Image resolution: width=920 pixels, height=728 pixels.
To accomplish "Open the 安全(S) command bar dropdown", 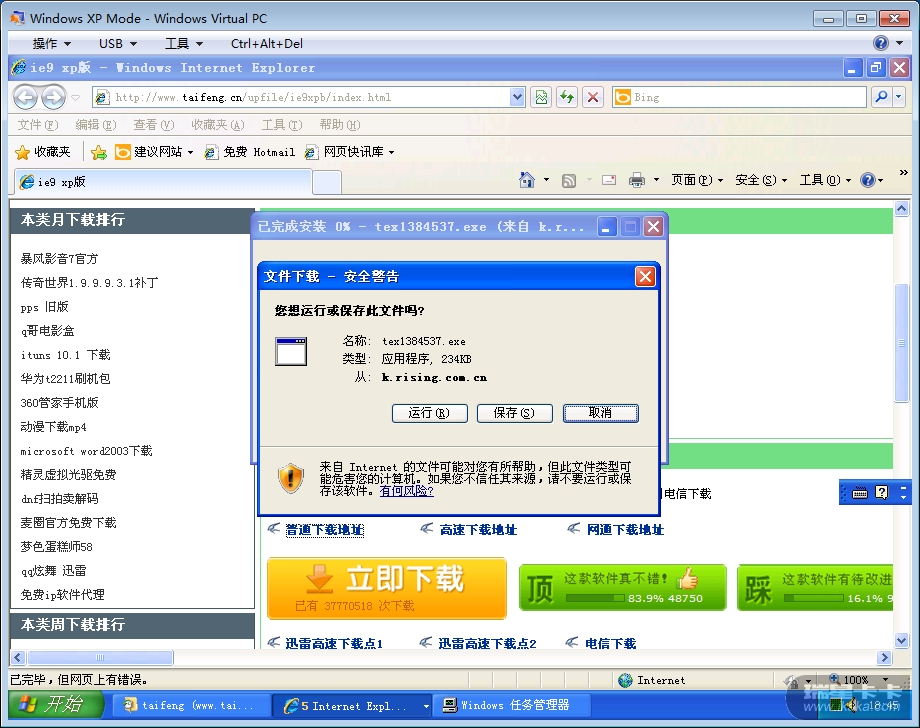I will tap(761, 180).
